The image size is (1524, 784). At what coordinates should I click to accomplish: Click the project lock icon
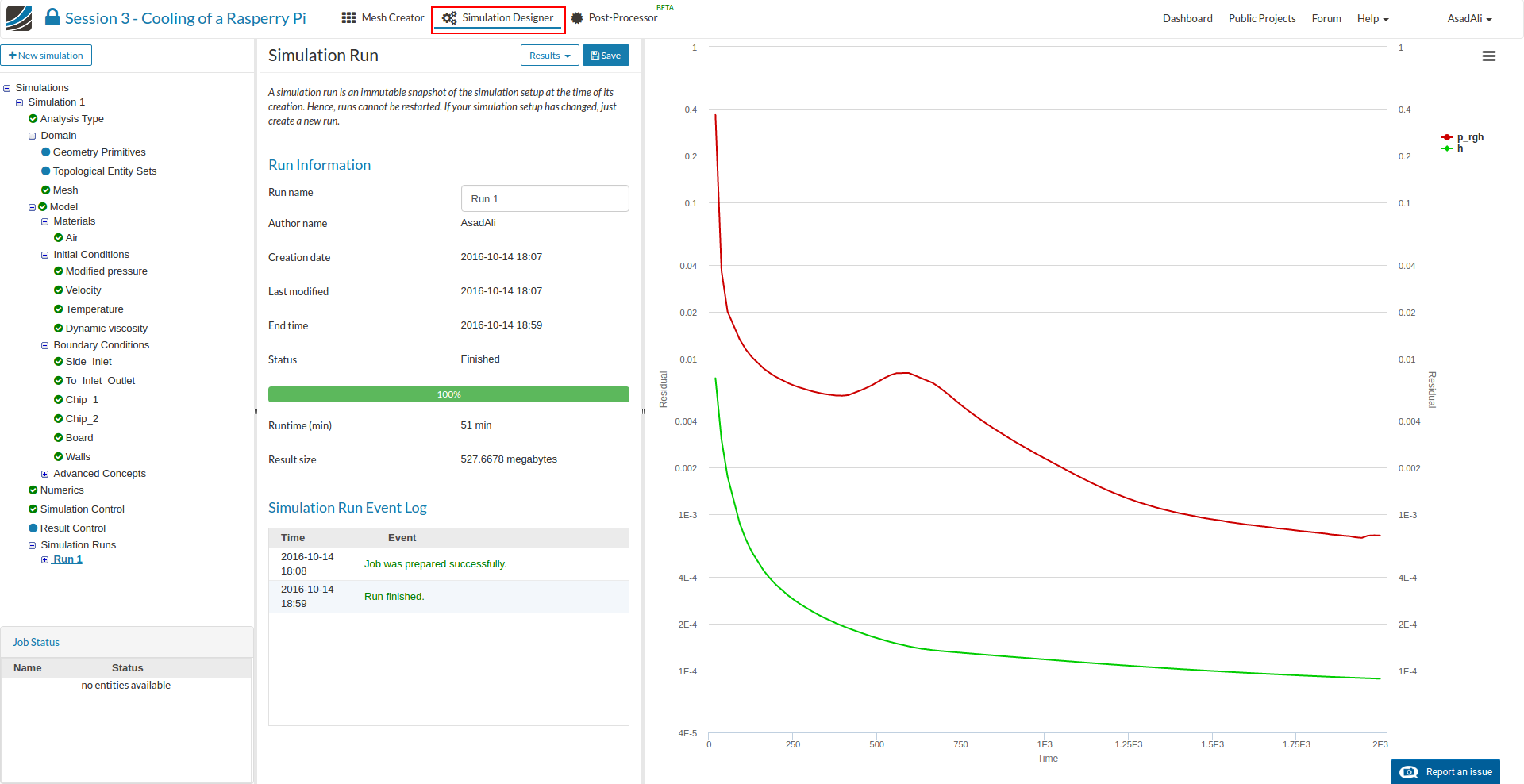(x=52, y=17)
